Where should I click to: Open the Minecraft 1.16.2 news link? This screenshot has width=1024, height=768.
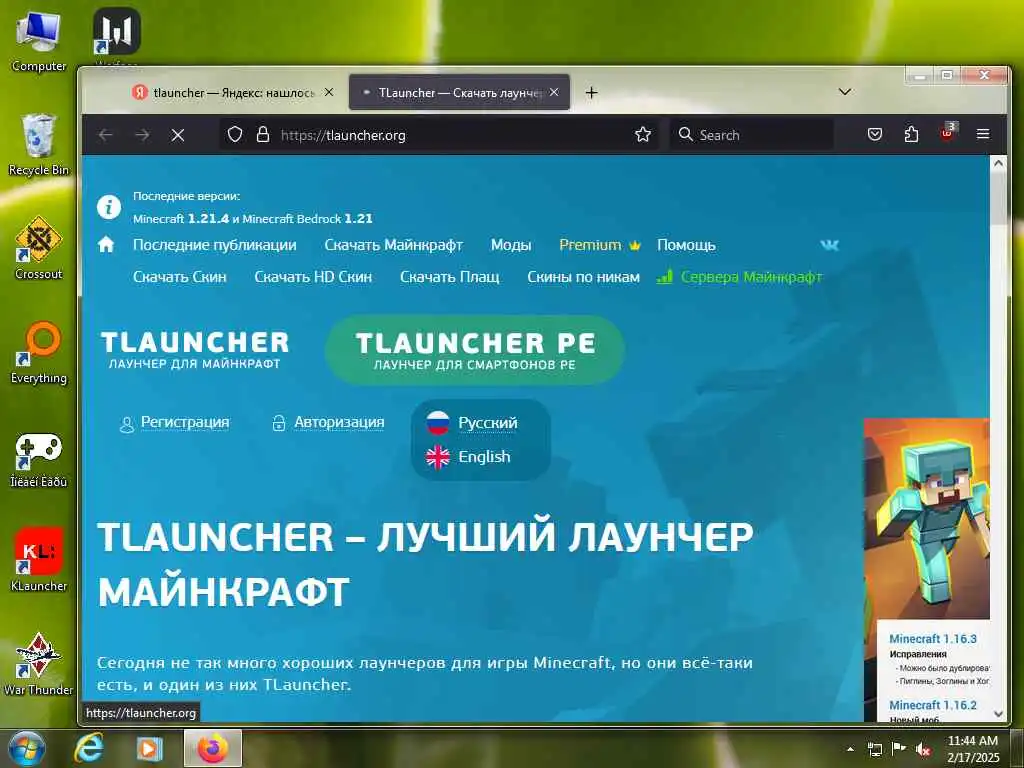933,705
